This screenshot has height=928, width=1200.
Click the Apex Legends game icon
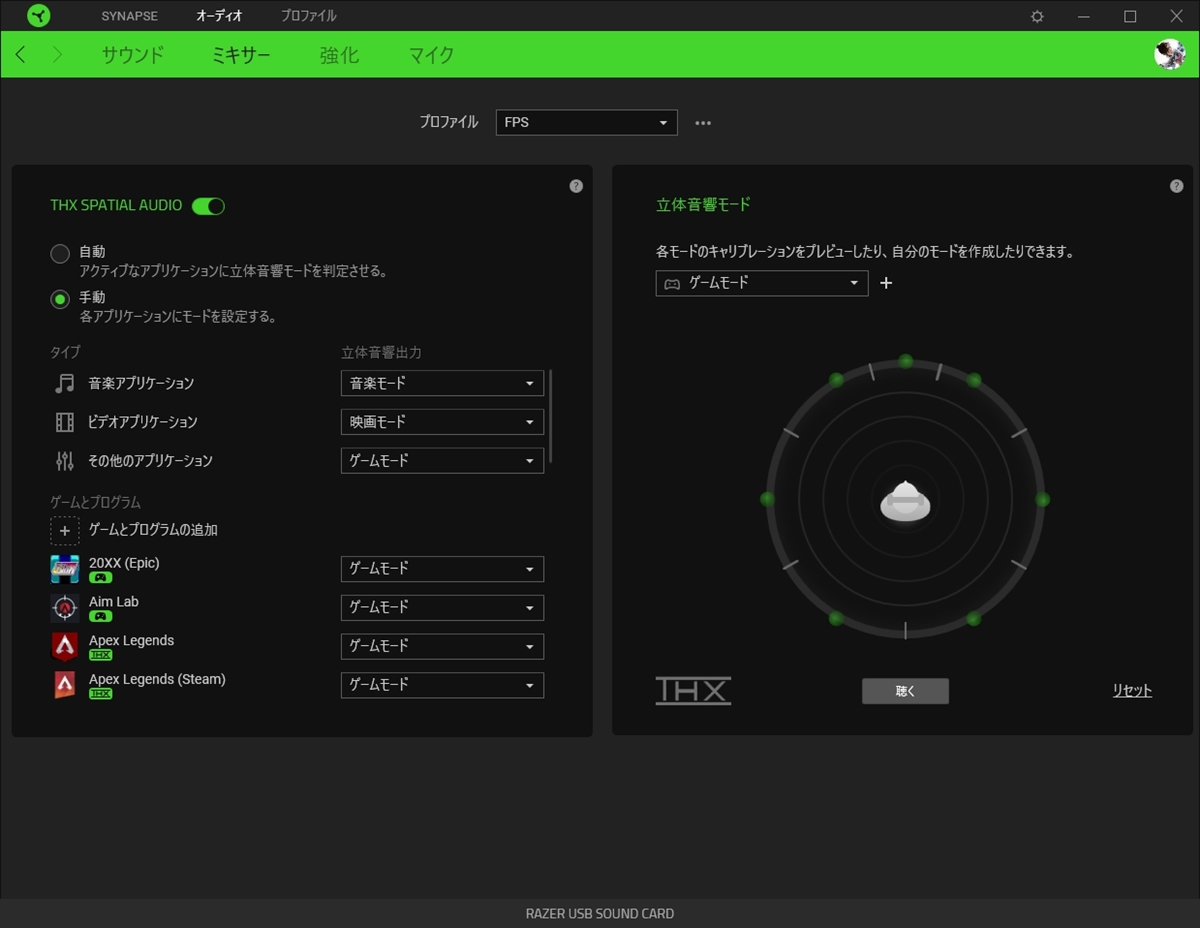coord(65,646)
